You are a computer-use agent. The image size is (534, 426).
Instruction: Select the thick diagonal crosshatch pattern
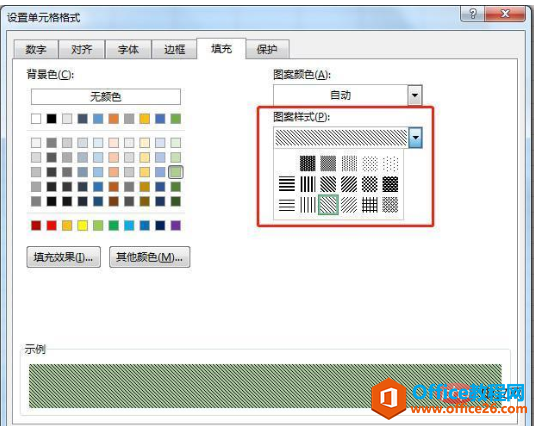[390, 184]
